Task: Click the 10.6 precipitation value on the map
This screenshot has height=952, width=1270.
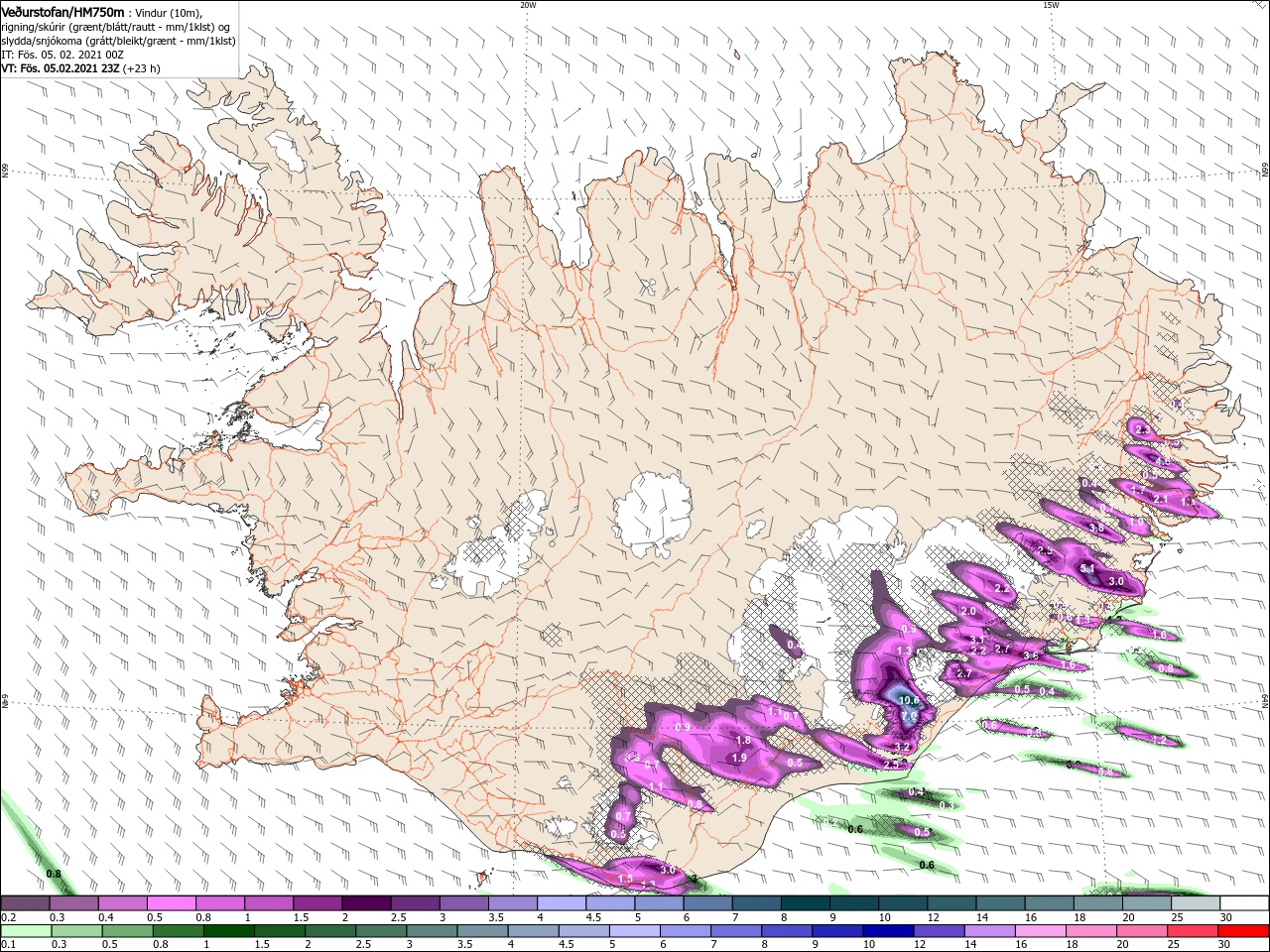Action: tap(910, 700)
